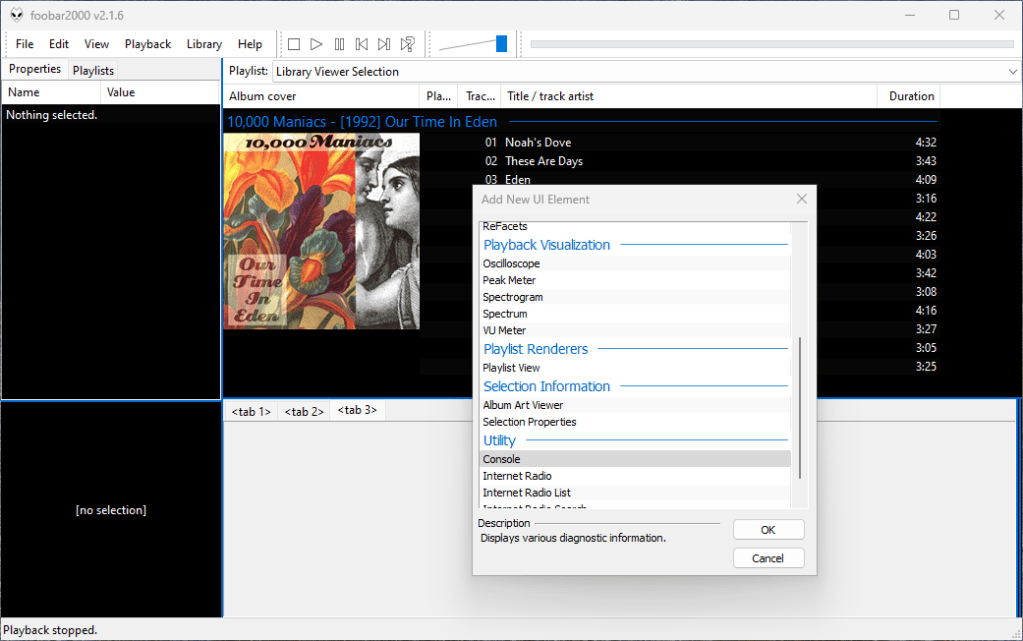The height and width of the screenshot is (641, 1023).
Task: Click the Our Time In Eden album cover
Action: 321,231
